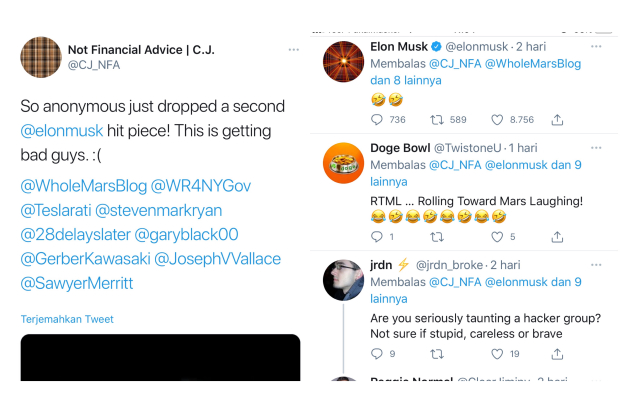
Task: Open @WholeMarsBlog mention in C.J.'s tweet
Action: point(81,186)
